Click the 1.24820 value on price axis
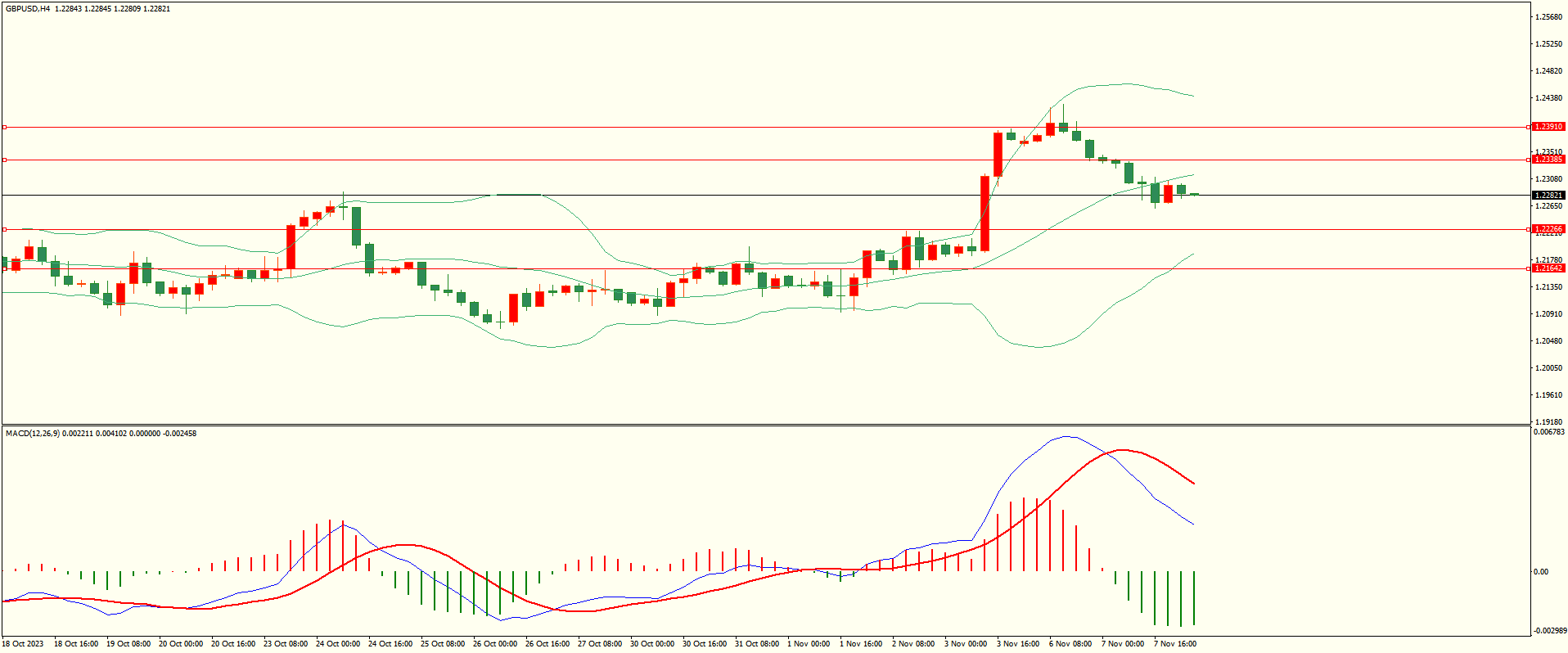 coord(1549,71)
